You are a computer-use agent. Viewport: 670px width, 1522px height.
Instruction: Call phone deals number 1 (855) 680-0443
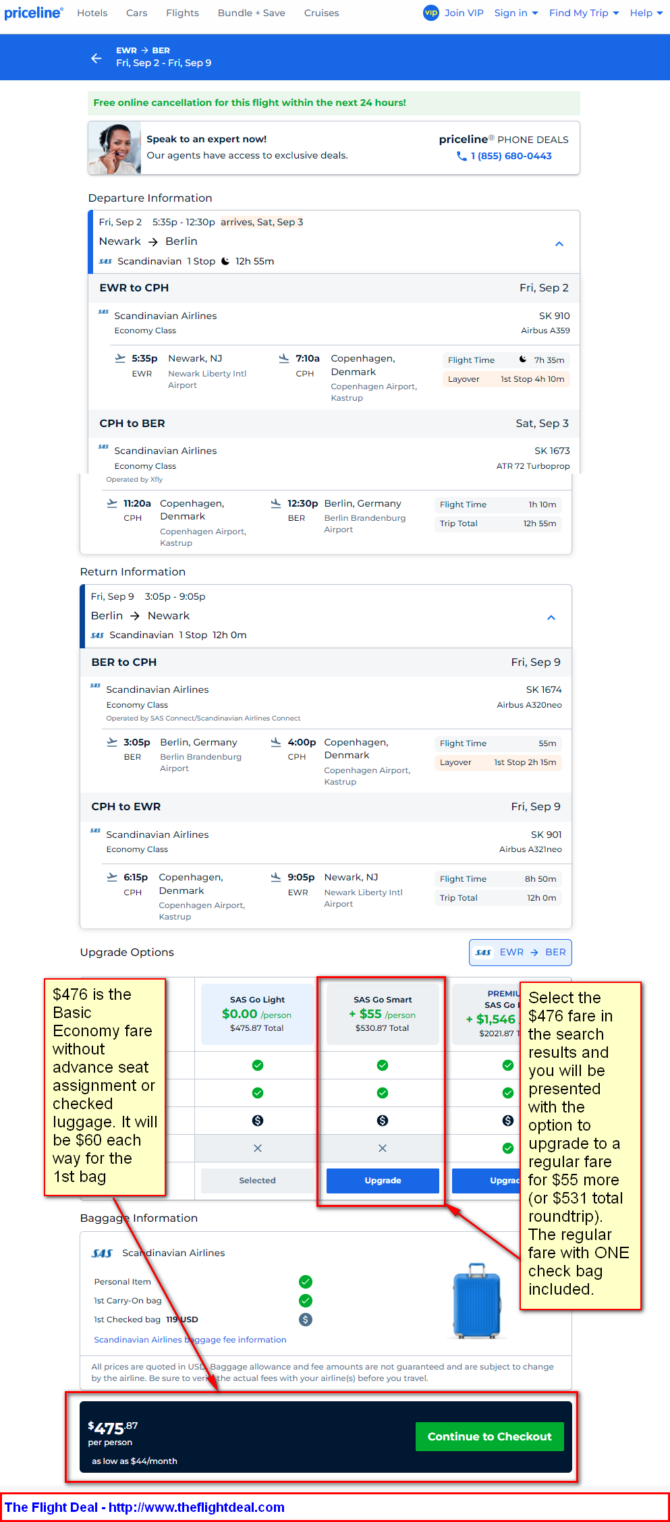coord(511,156)
